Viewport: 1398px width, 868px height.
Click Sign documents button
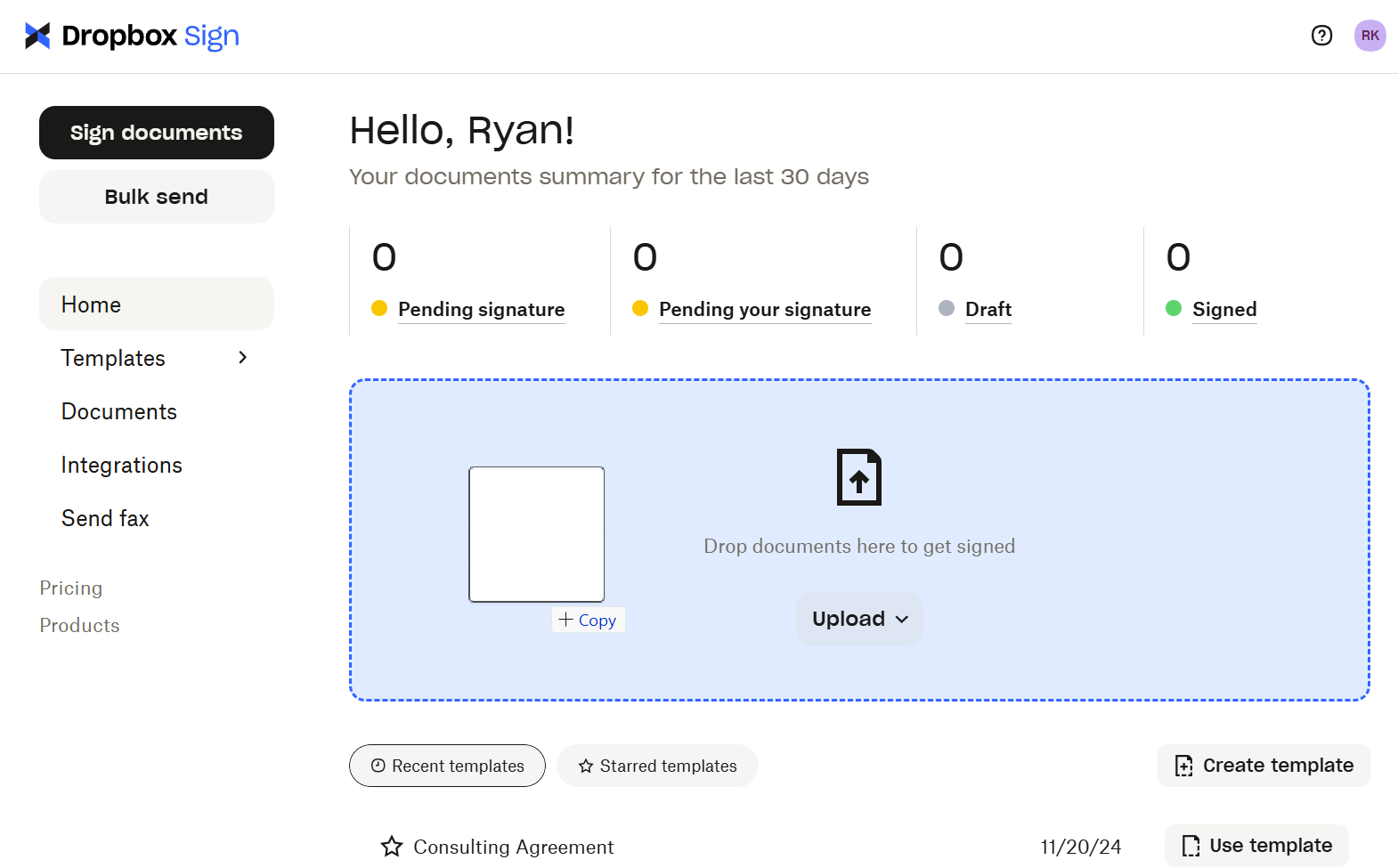coord(157,133)
